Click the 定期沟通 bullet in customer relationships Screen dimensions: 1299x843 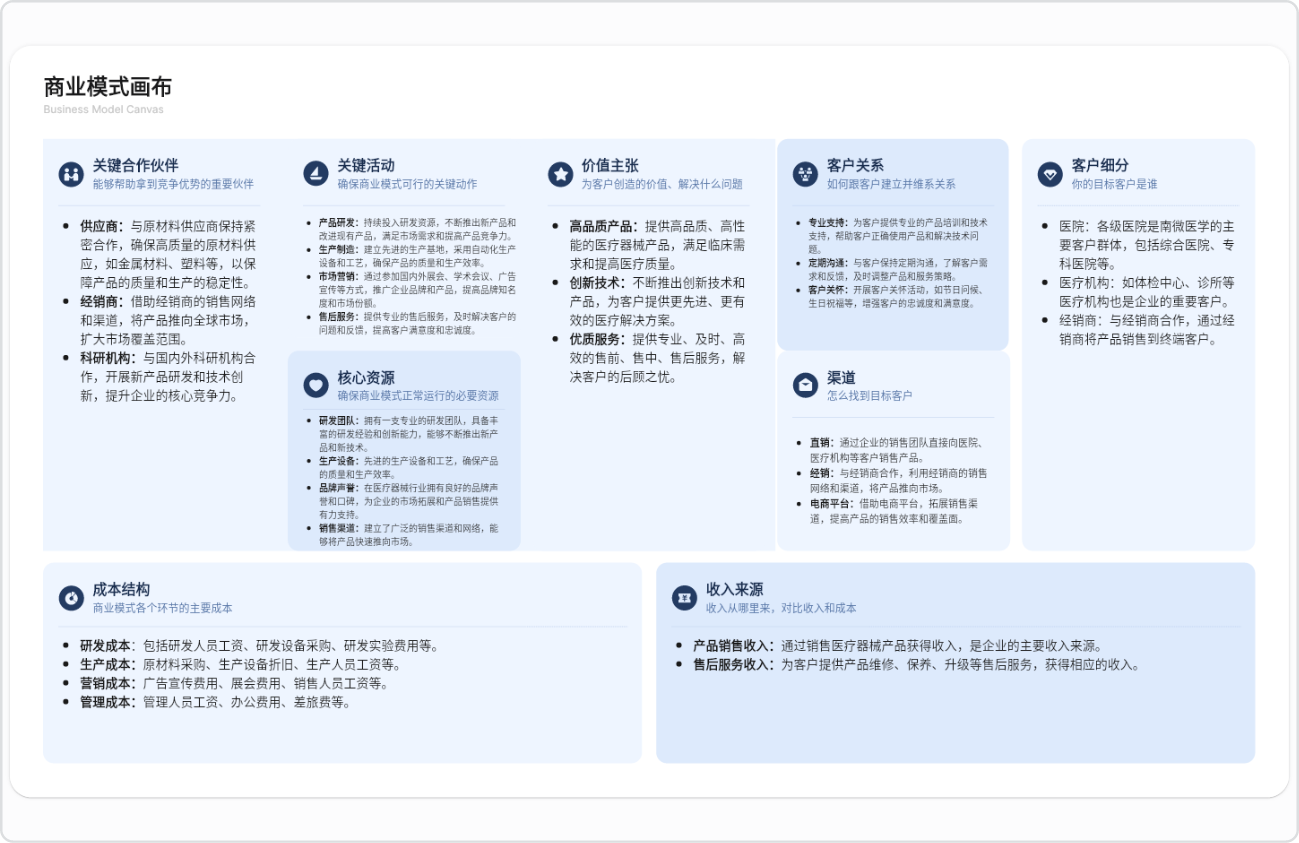(x=899, y=269)
